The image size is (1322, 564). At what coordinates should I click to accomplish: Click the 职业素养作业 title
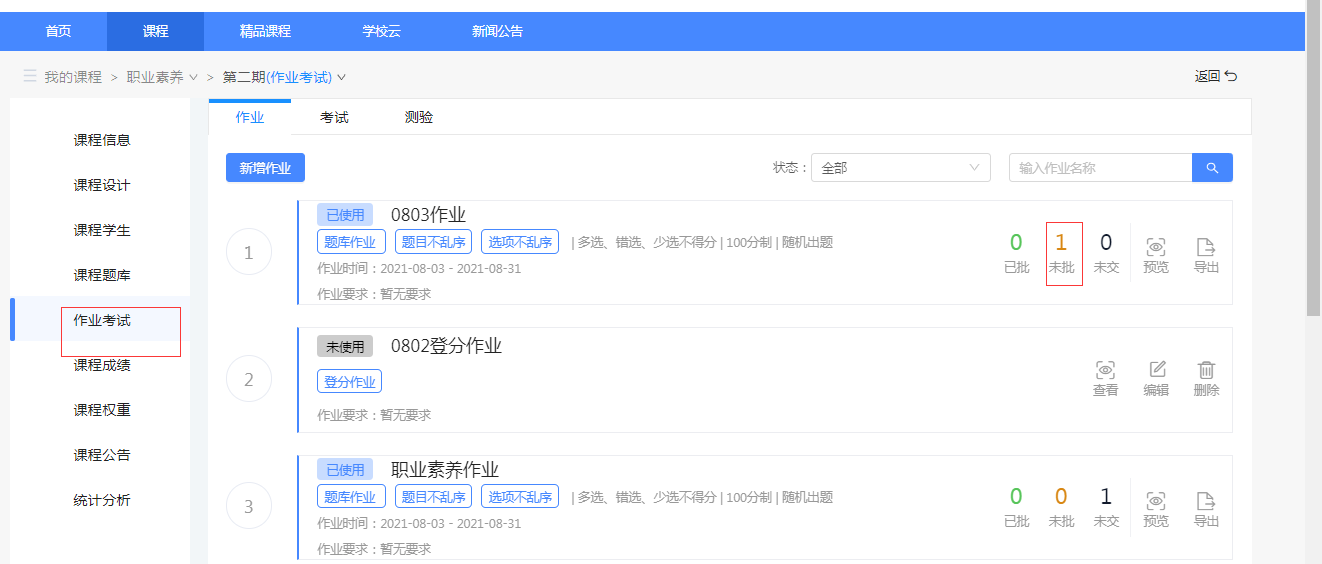[445, 470]
